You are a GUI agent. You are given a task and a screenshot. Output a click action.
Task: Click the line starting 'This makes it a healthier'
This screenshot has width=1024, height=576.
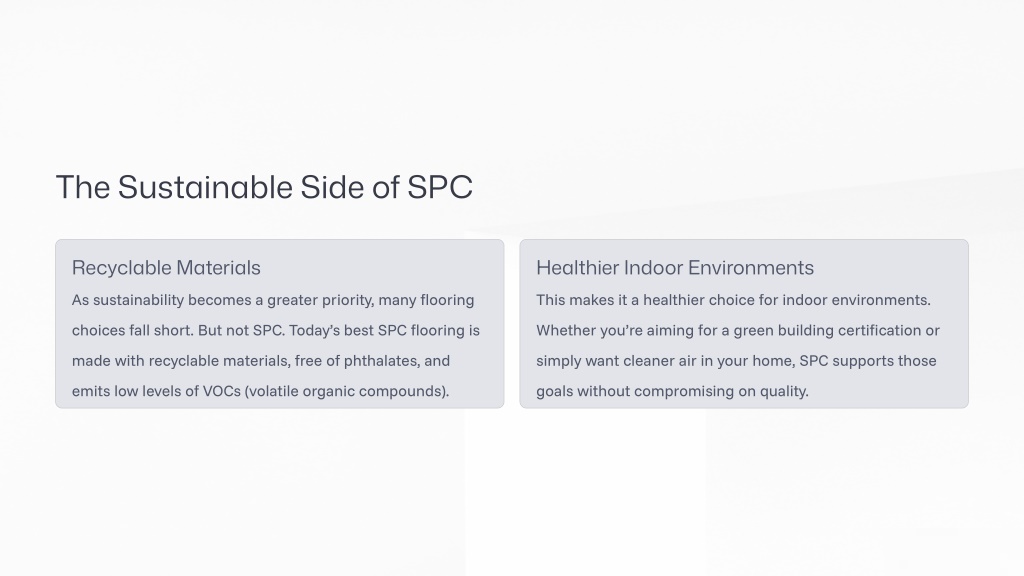(733, 300)
